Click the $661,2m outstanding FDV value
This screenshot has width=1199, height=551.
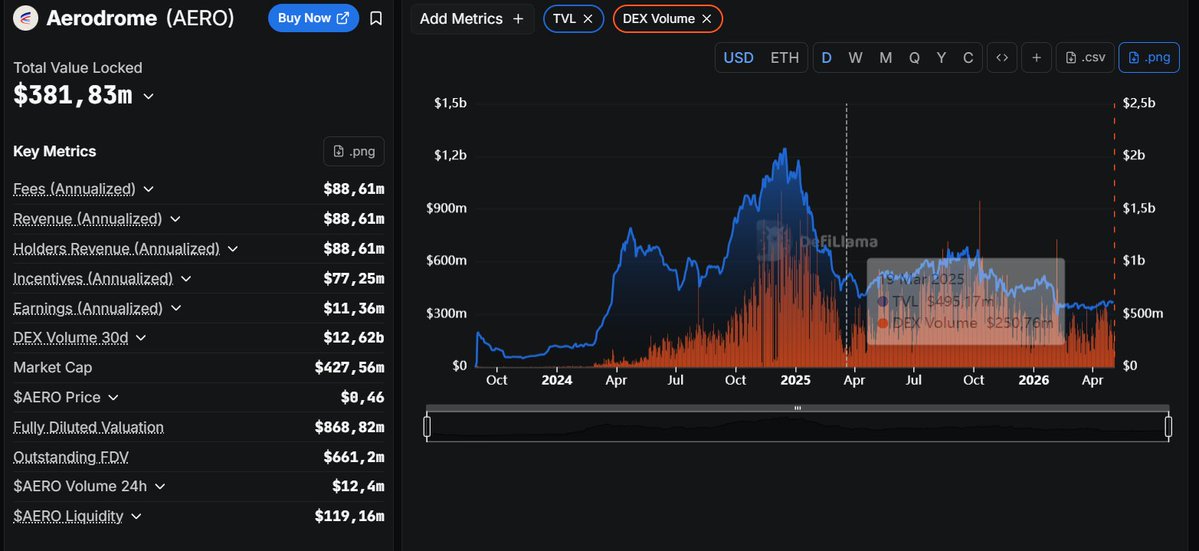click(354, 457)
